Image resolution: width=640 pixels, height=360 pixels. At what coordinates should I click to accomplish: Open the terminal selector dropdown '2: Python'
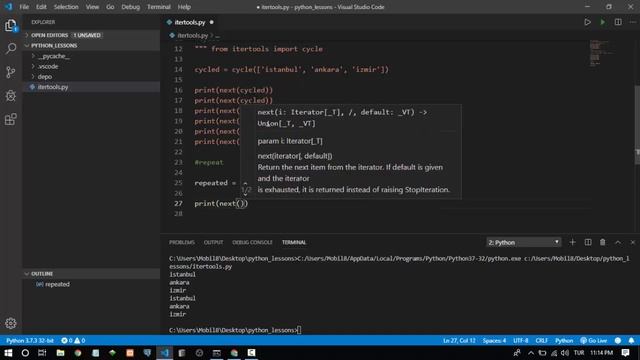(524, 242)
